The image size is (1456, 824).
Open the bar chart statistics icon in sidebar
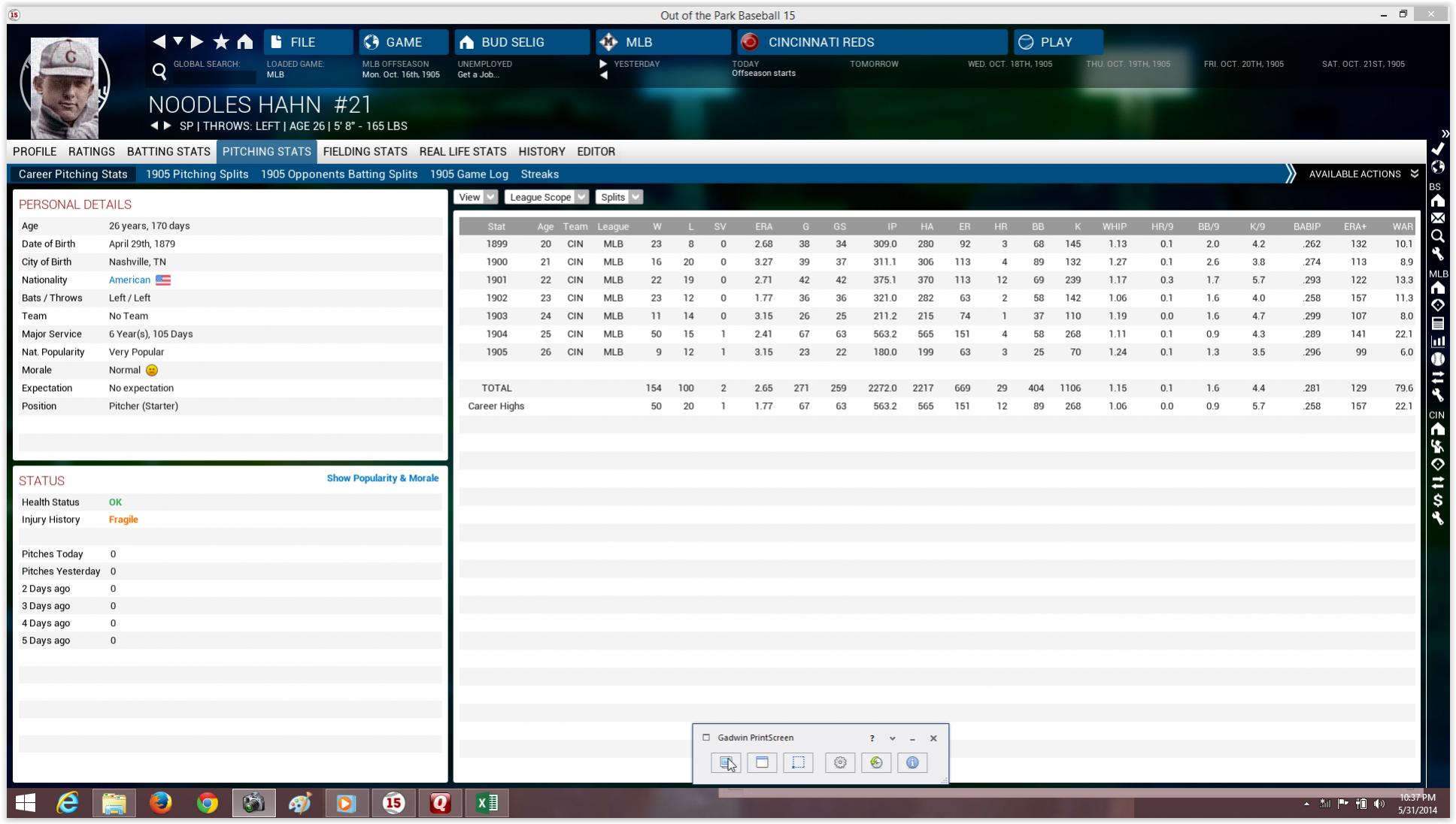click(x=1437, y=341)
